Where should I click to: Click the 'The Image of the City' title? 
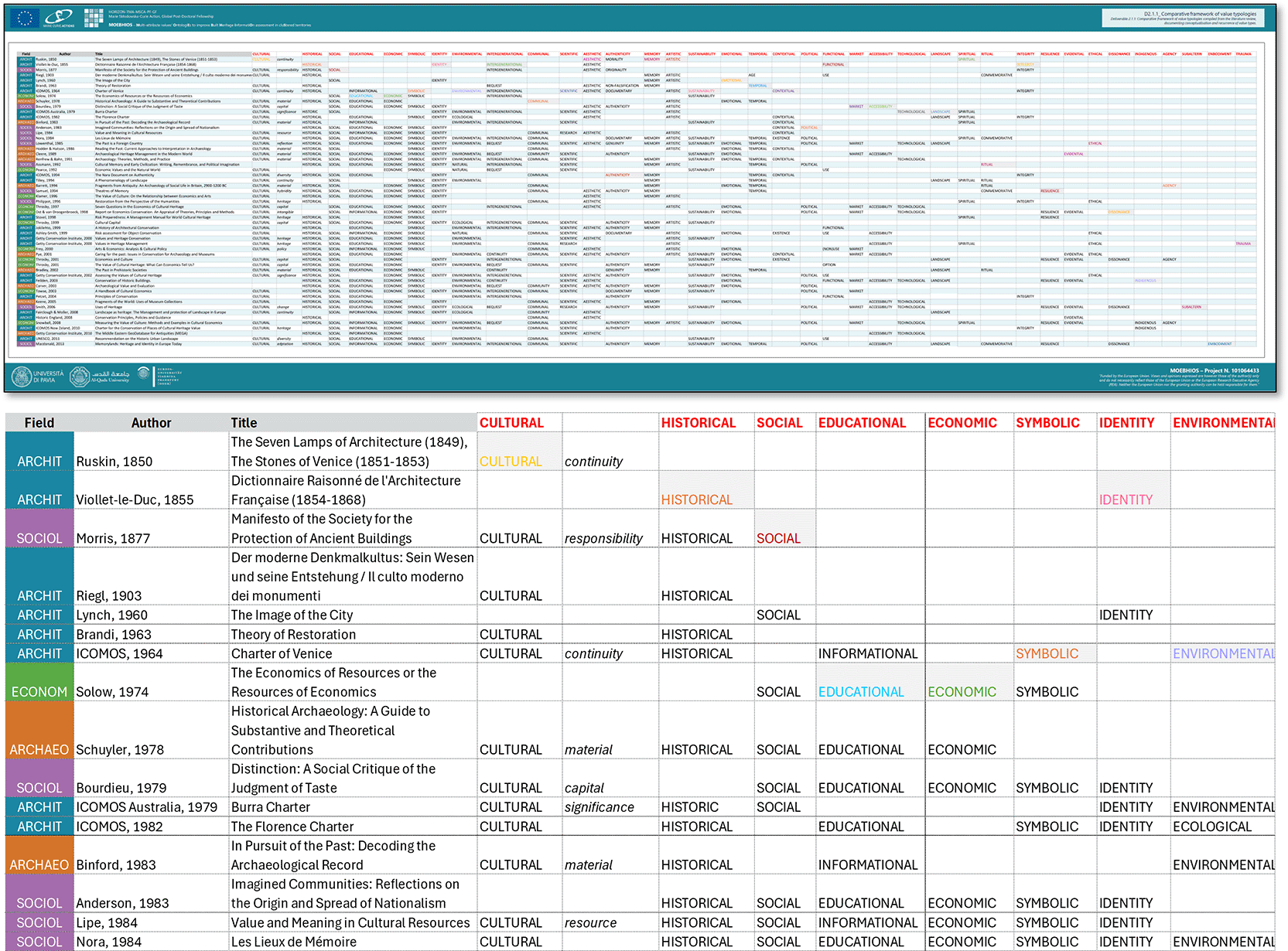(292, 615)
